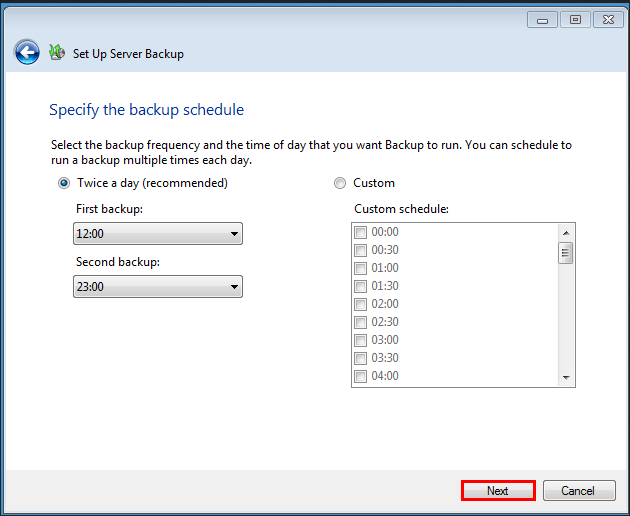
Task: Check the 00:30 custom schedule box
Action: (x=361, y=250)
